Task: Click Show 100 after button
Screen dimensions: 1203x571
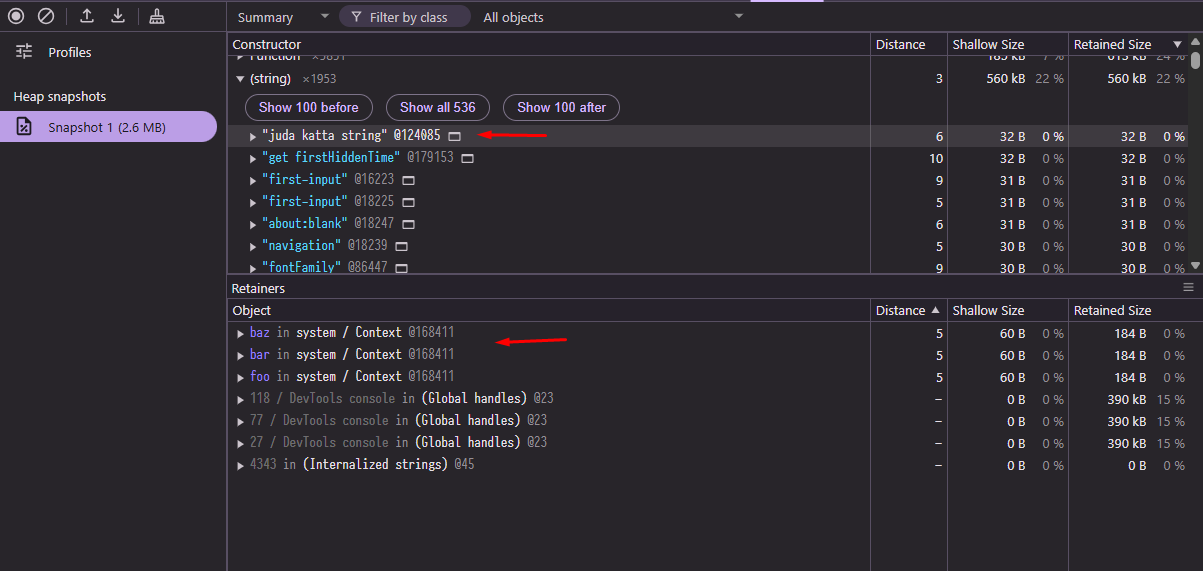Action: [562, 107]
